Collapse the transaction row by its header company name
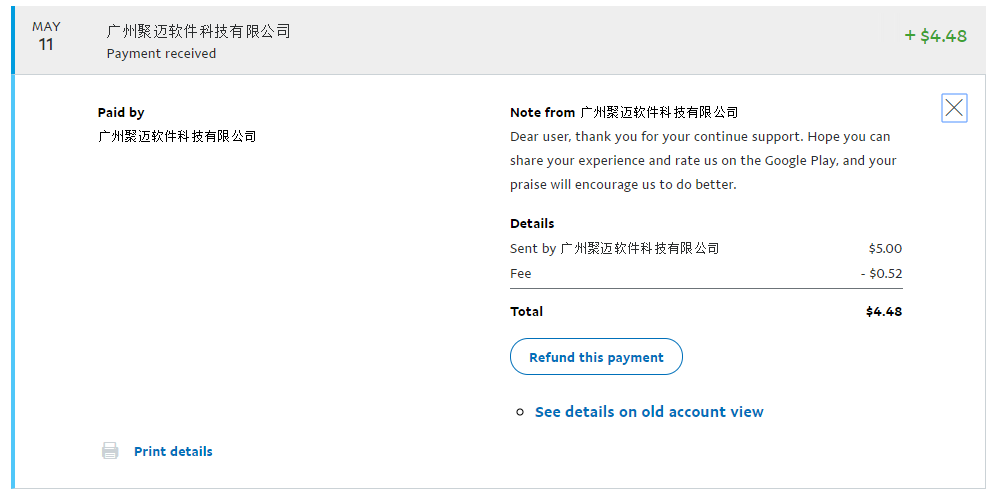The height and width of the screenshot is (489, 992). tap(198, 32)
